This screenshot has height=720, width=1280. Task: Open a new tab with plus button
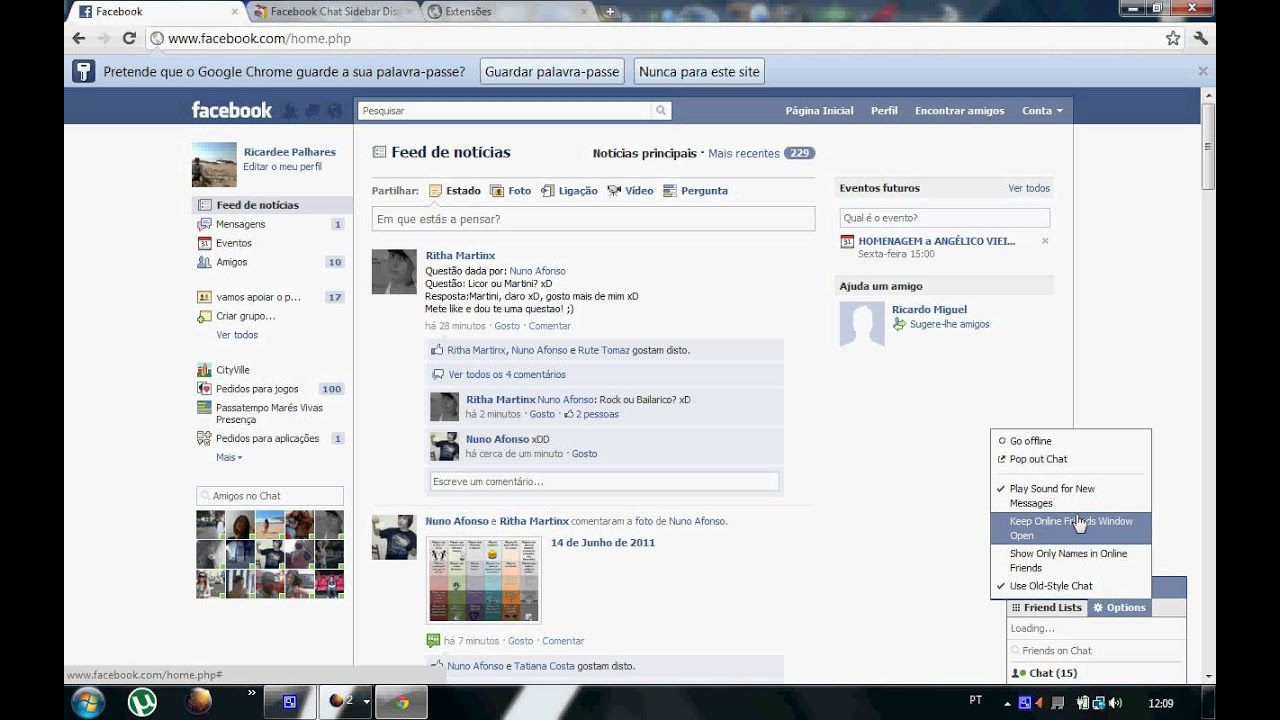(x=610, y=12)
